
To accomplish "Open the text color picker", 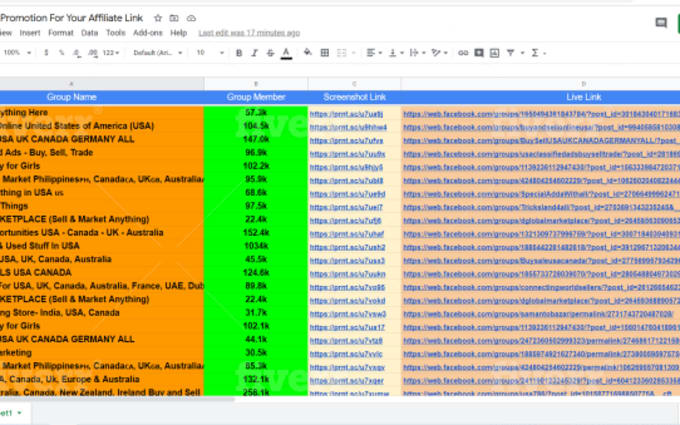I will [286, 53].
